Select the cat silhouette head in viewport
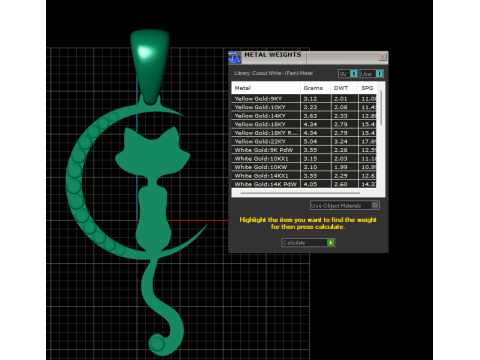This screenshot has width=480, height=360. 152,151
